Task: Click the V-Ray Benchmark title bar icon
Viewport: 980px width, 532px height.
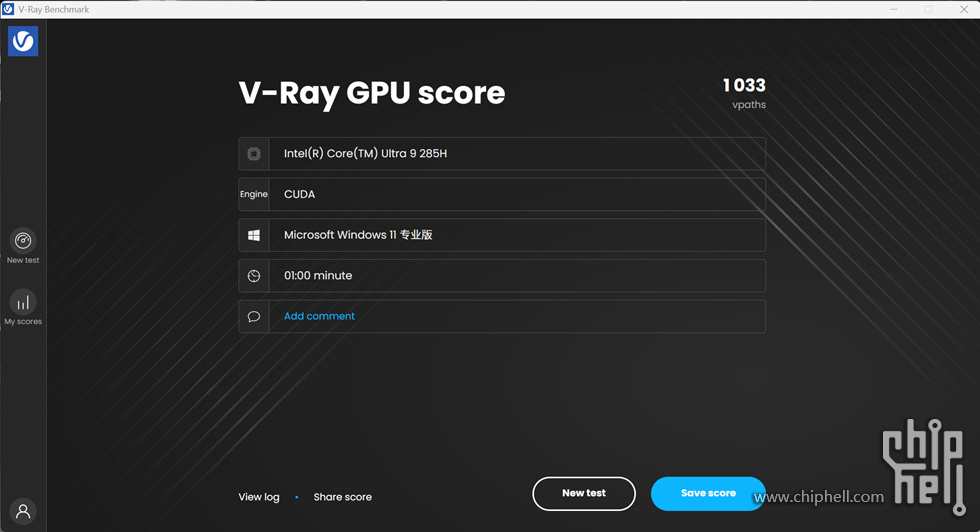Action: pos(8,9)
